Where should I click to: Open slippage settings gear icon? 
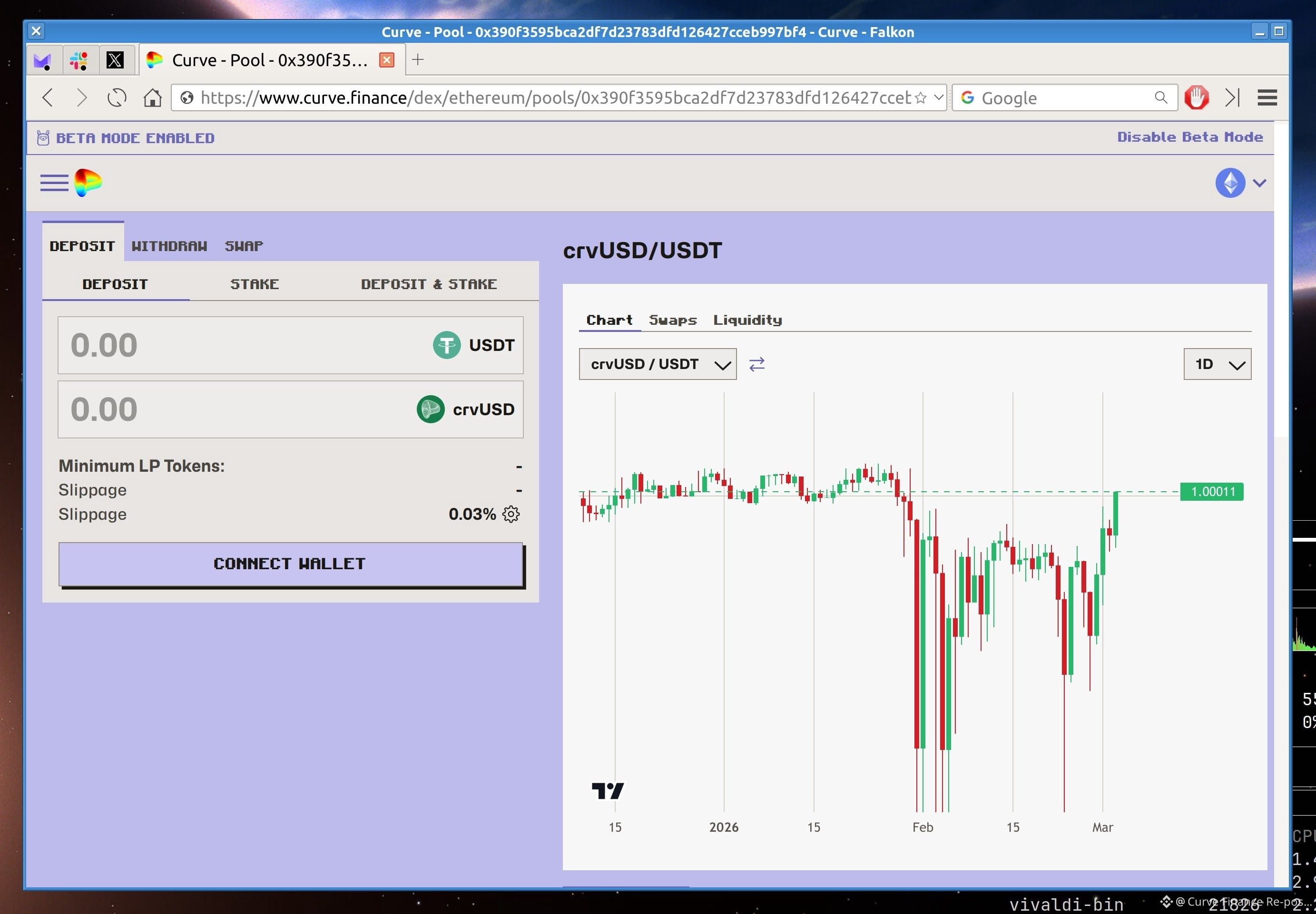click(x=511, y=514)
